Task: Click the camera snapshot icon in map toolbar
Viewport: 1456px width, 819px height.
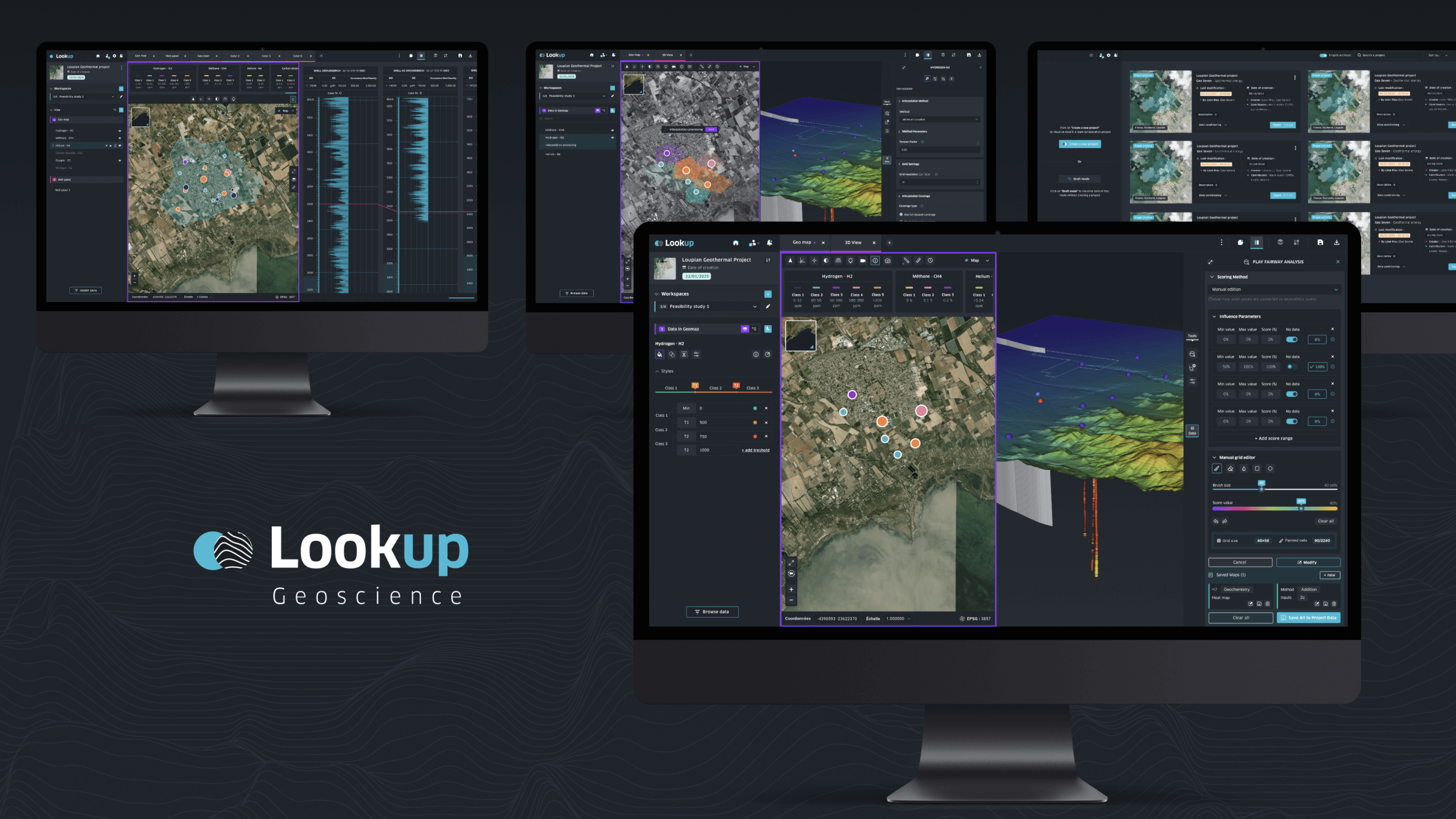Action: [x=887, y=260]
